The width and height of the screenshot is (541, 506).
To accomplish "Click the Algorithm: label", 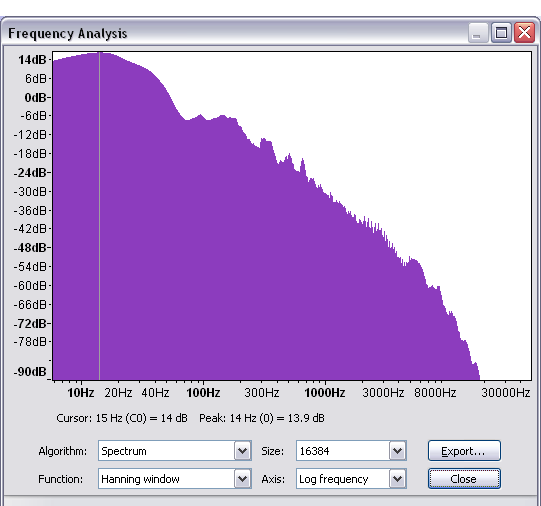I will pos(63,451).
